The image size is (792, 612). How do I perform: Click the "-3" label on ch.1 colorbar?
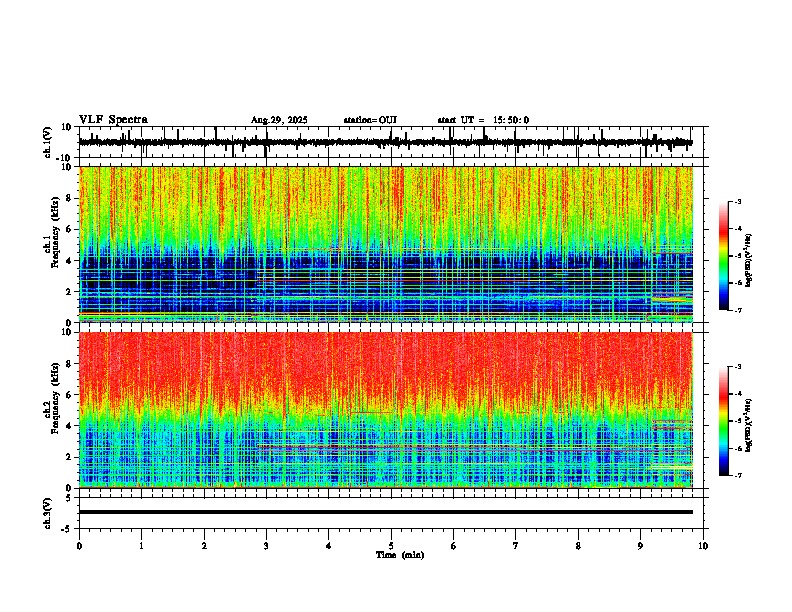(738, 202)
